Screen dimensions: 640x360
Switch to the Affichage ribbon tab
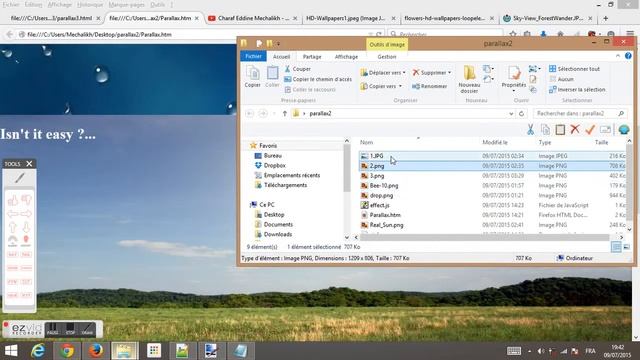(x=346, y=57)
